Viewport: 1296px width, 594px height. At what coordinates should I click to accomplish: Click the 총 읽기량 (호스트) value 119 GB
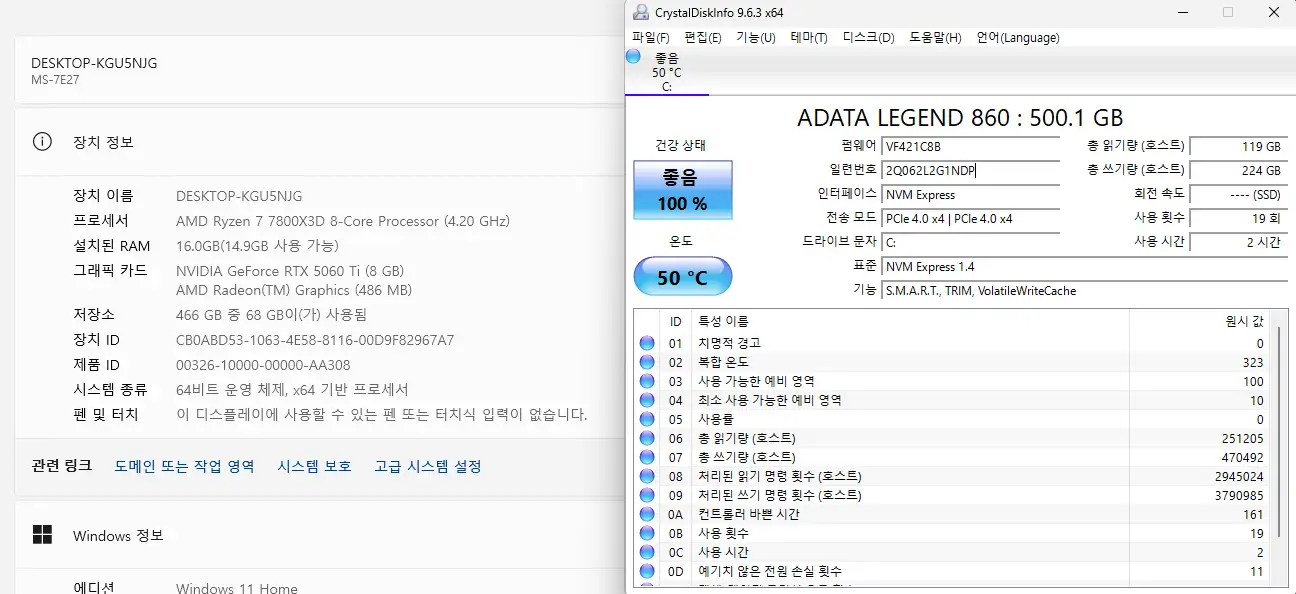coord(1238,147)
